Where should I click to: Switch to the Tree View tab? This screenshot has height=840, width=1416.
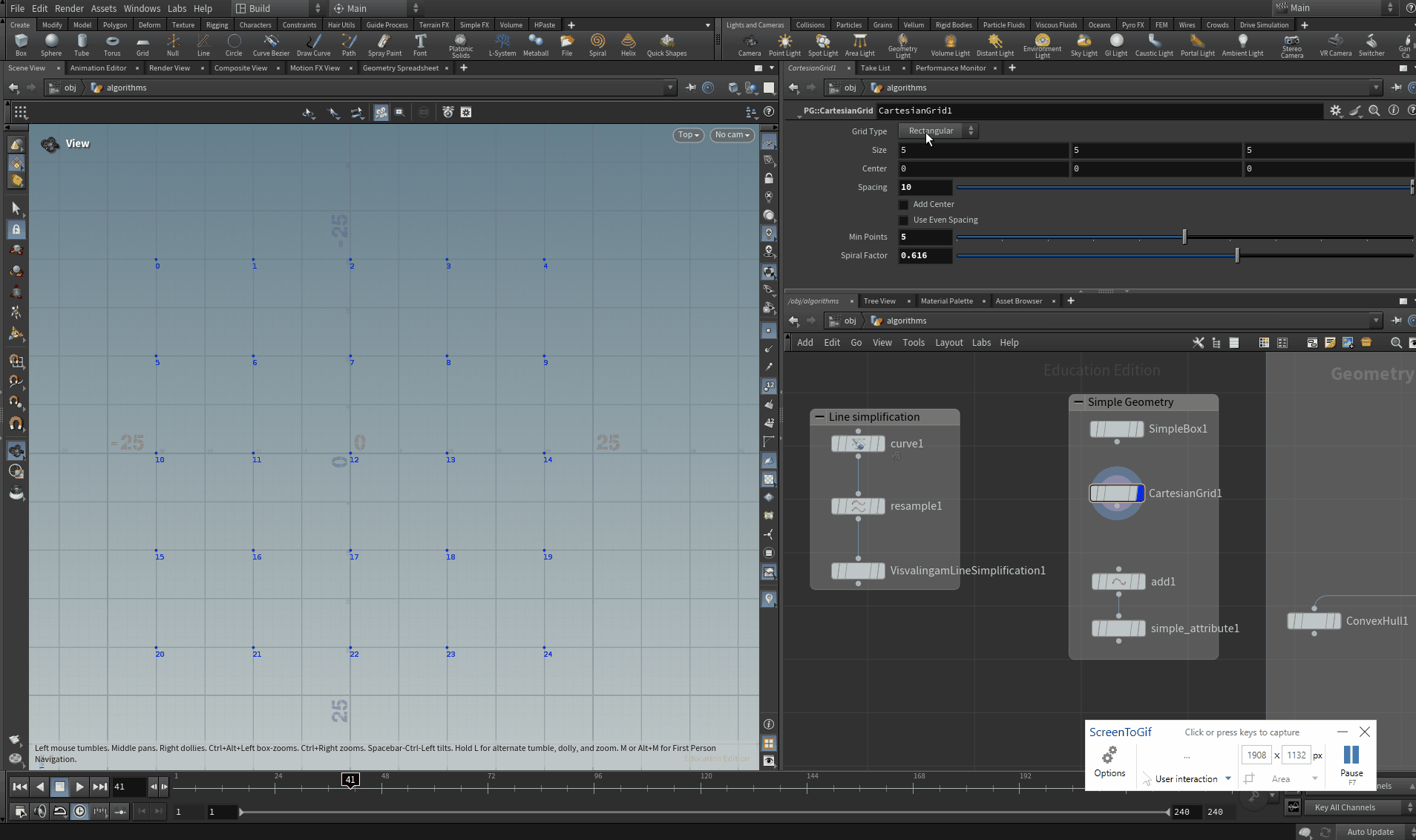(879, 301)
